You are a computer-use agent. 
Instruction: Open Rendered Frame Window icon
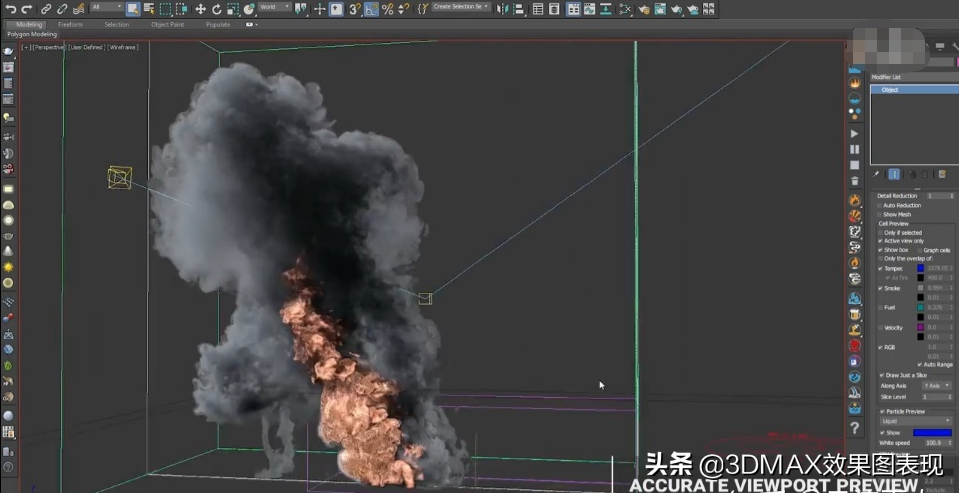coord(660,9)
